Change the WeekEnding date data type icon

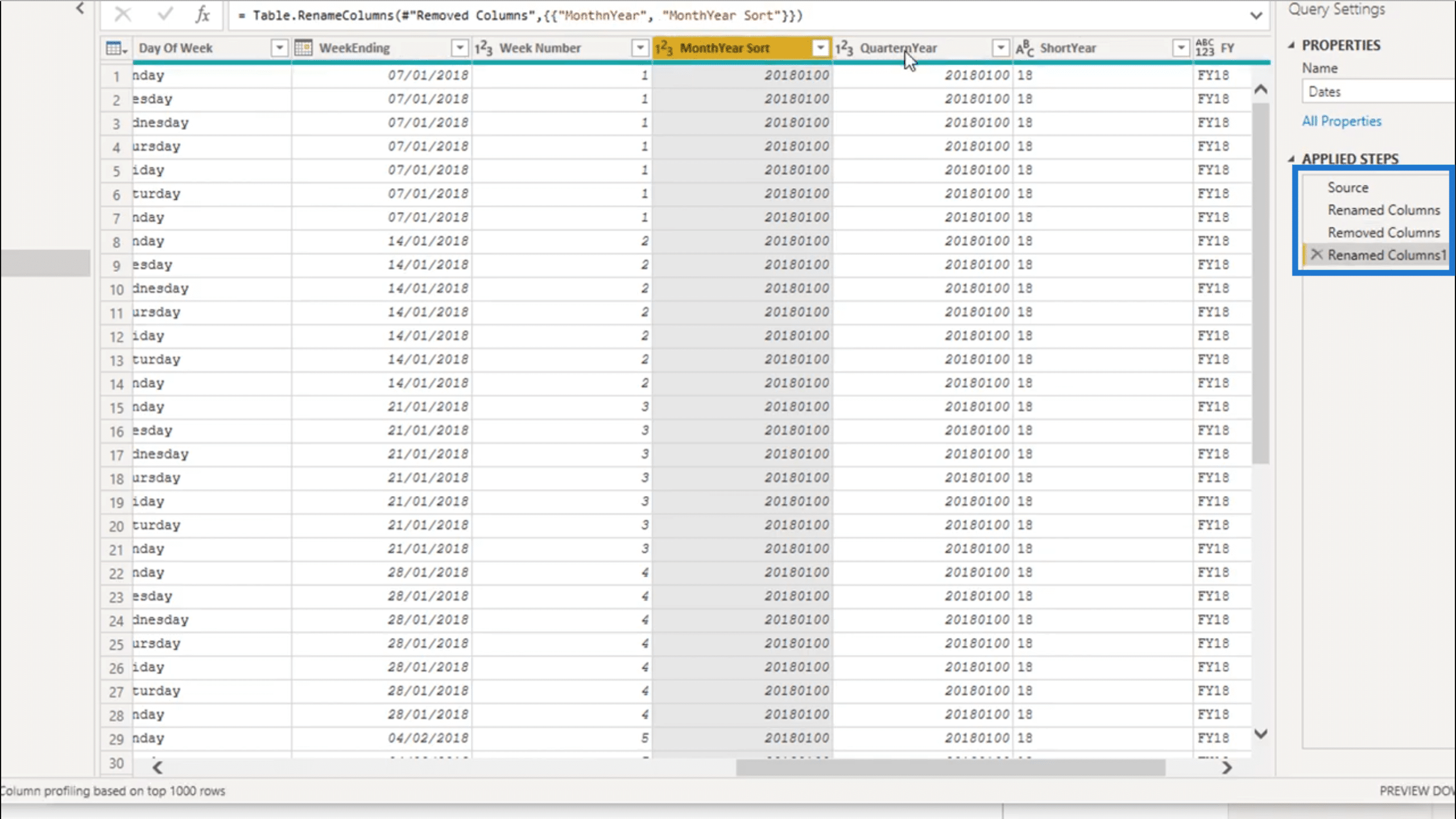click(304, 48)
